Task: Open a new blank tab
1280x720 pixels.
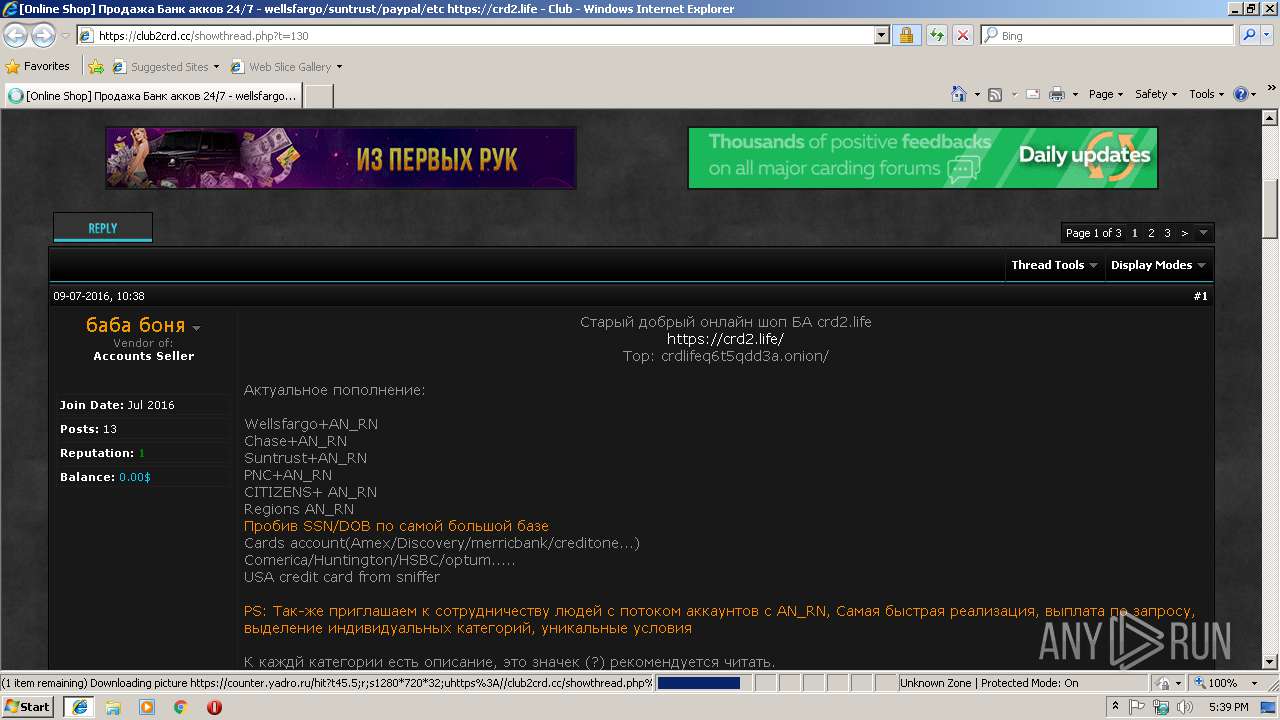Action: [x=318, y=96]
